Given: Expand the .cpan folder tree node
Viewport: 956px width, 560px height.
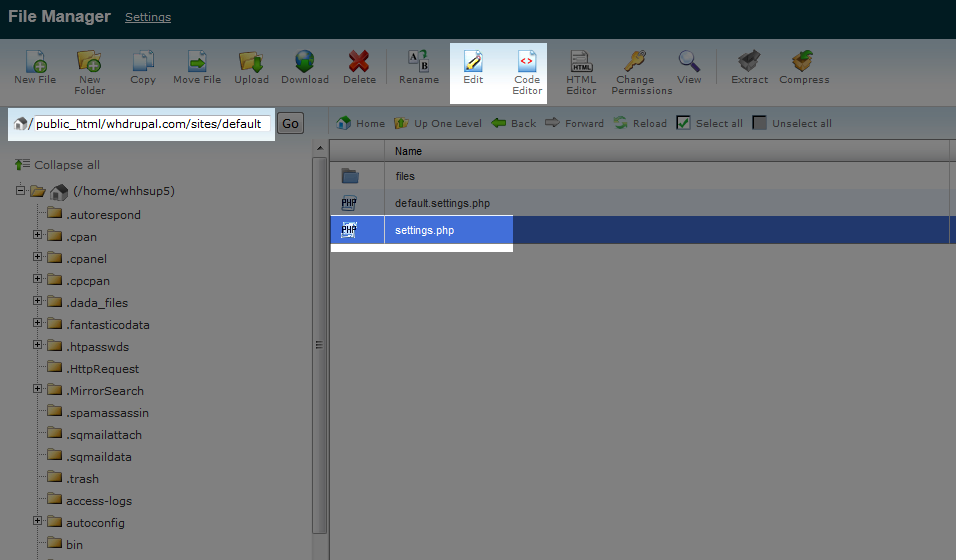Looking at the screenshot, I should point(38,236).
